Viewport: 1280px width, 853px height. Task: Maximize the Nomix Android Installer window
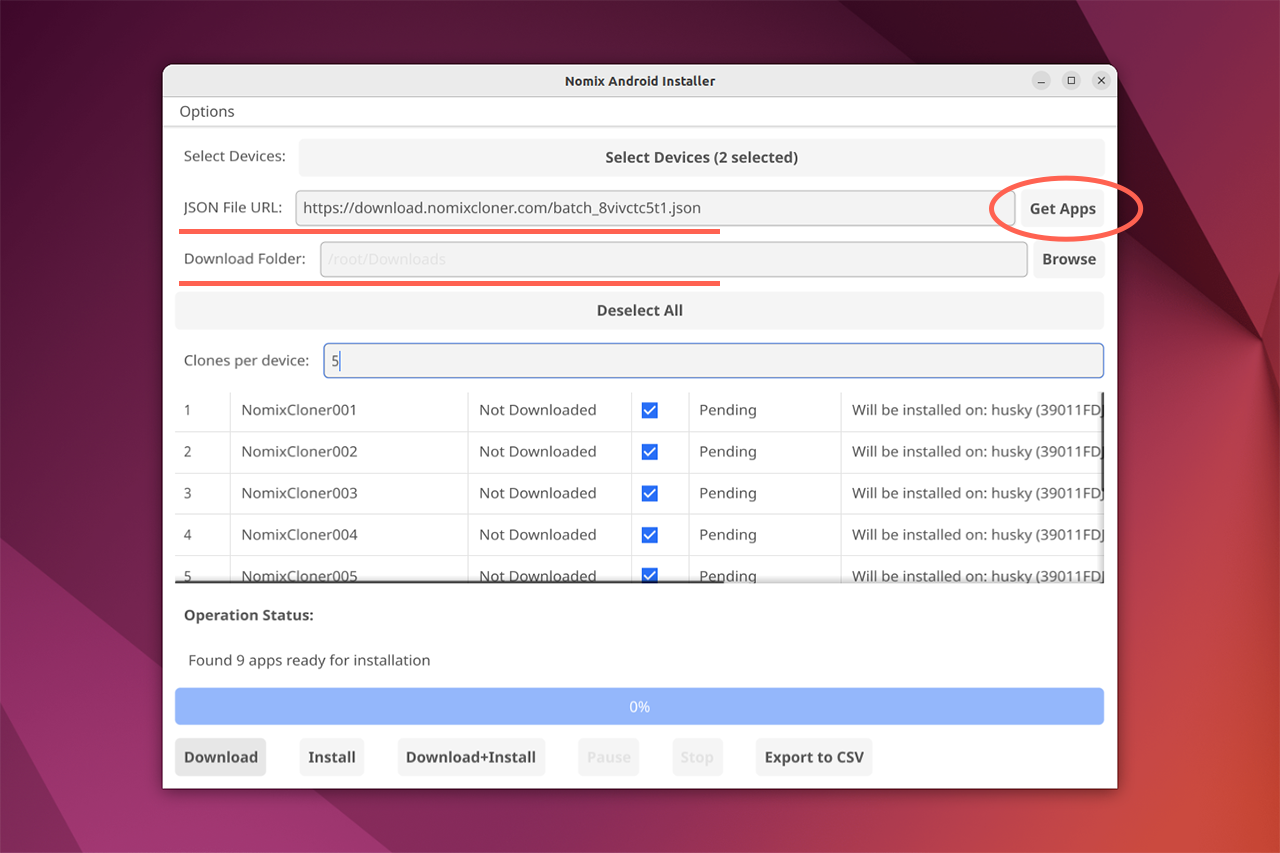coord(1071,81)
